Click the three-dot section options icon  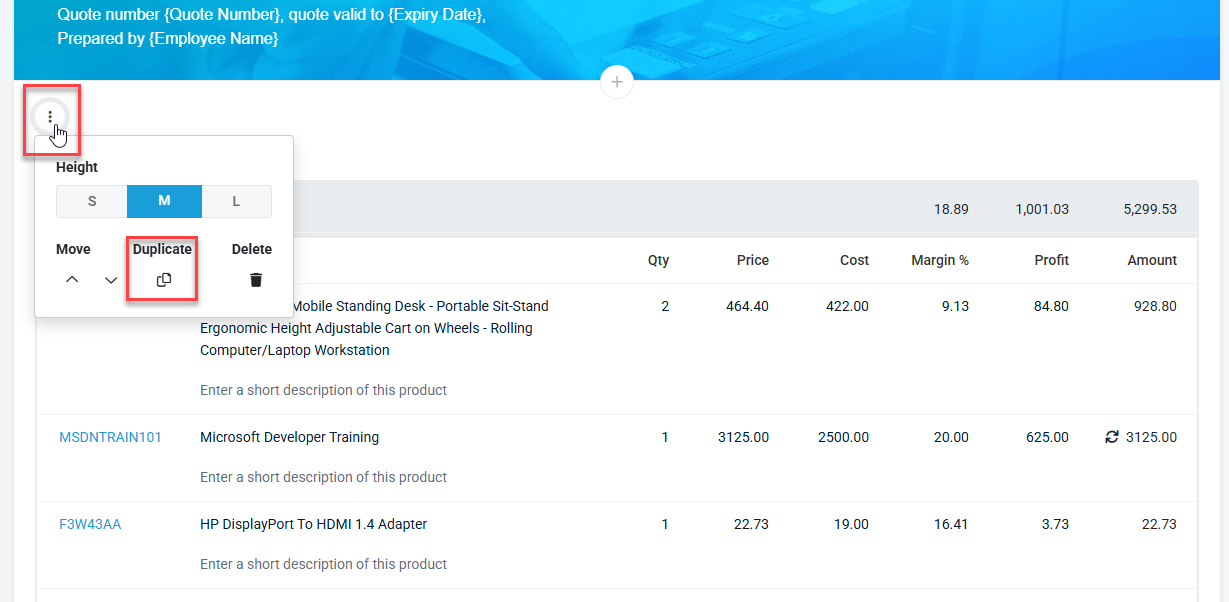[x=50, y=117]
